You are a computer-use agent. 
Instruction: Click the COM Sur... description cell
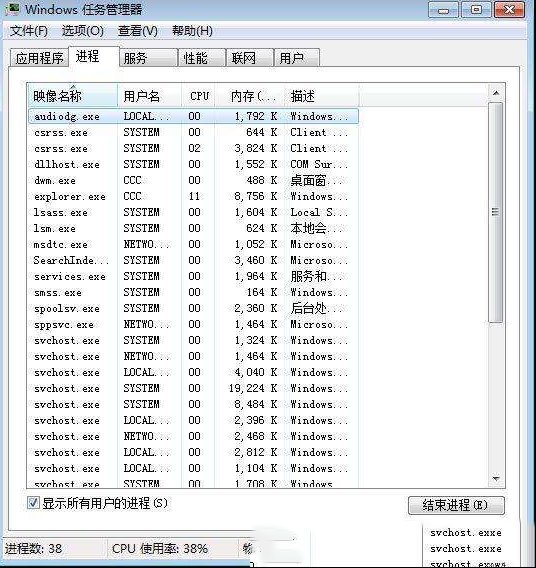319,164
